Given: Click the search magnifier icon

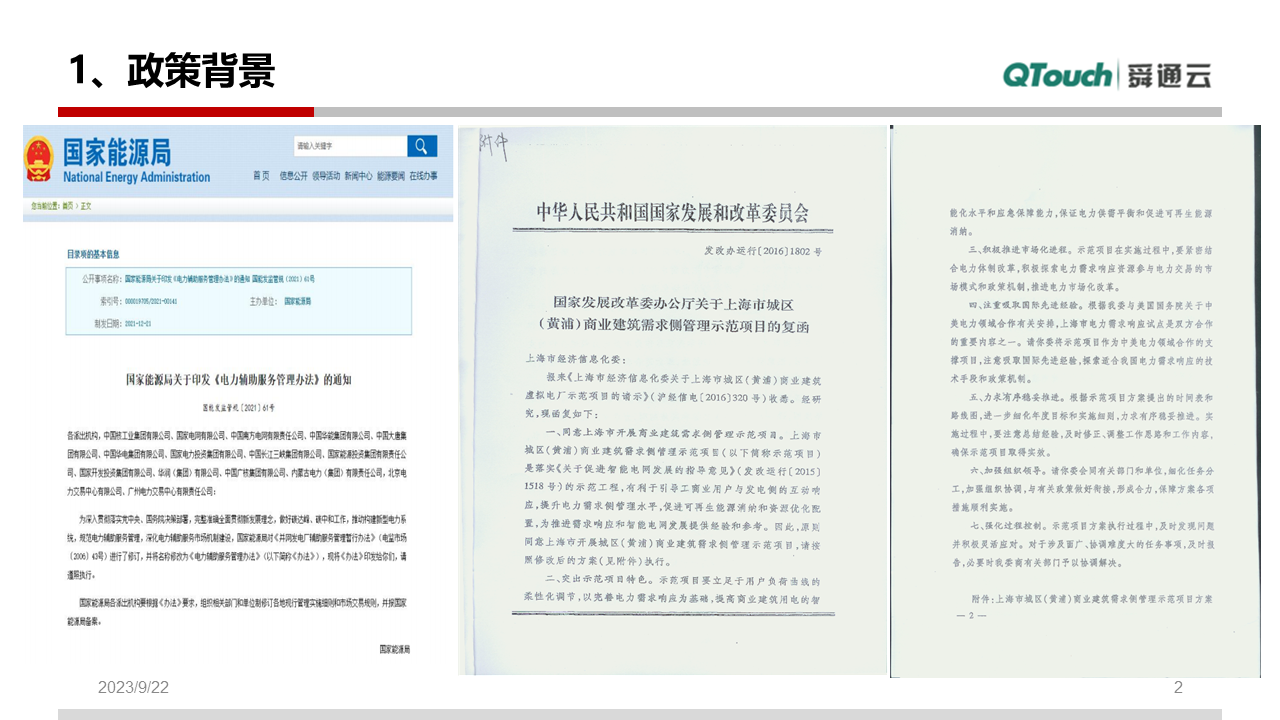Looking at the screenshot, I should click(423, 147).
